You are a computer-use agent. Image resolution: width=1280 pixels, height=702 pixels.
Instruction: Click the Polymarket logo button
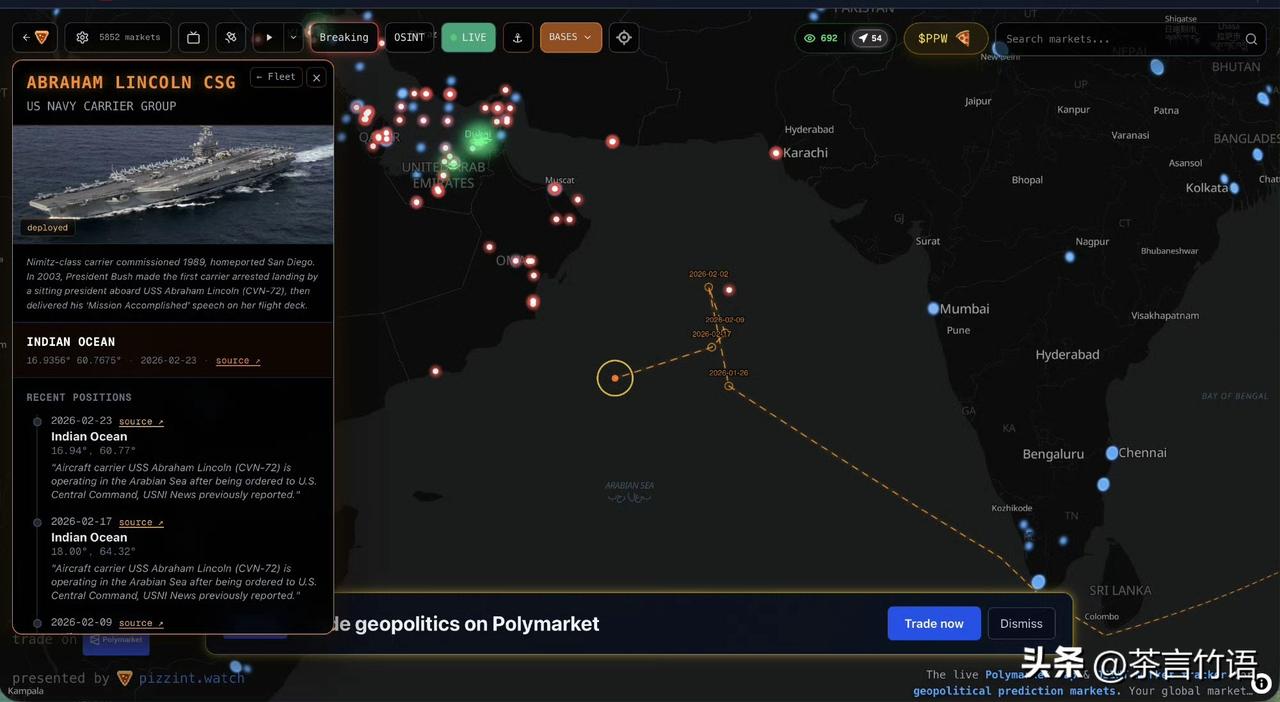[x=116, y=640]
